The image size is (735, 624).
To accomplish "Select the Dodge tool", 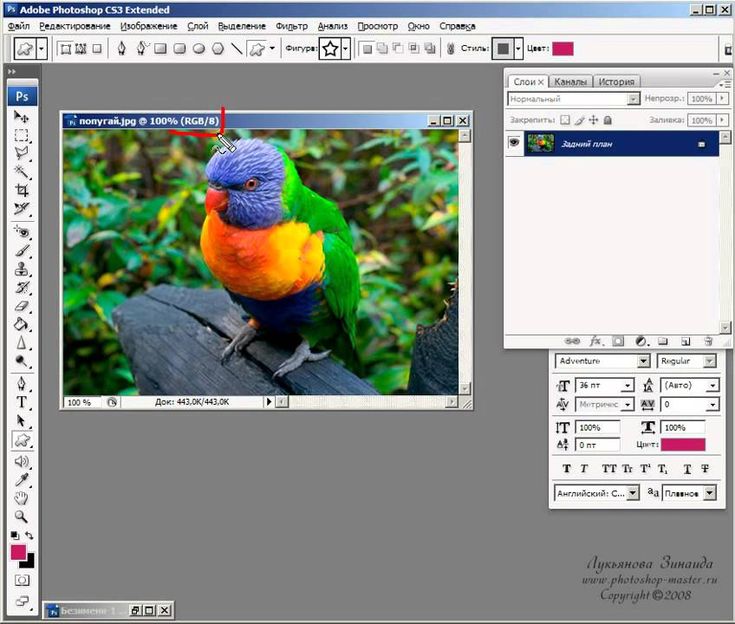I will [x=21, y=361].
